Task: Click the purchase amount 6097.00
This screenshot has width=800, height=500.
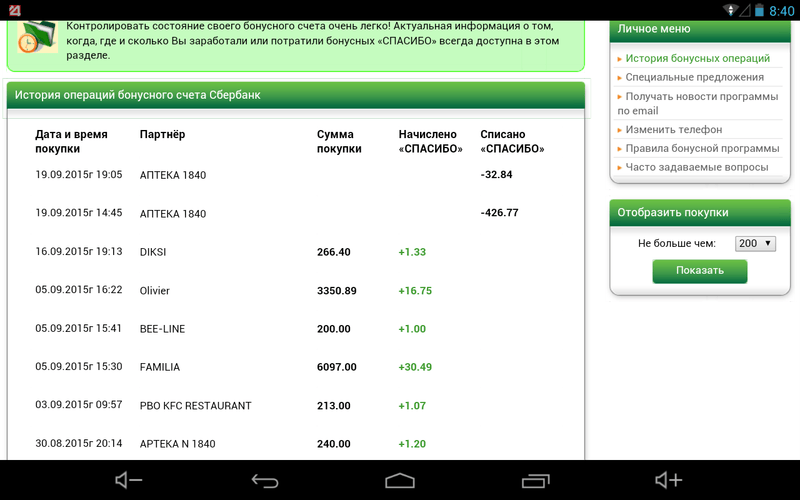Action: [x=337, y=367]
